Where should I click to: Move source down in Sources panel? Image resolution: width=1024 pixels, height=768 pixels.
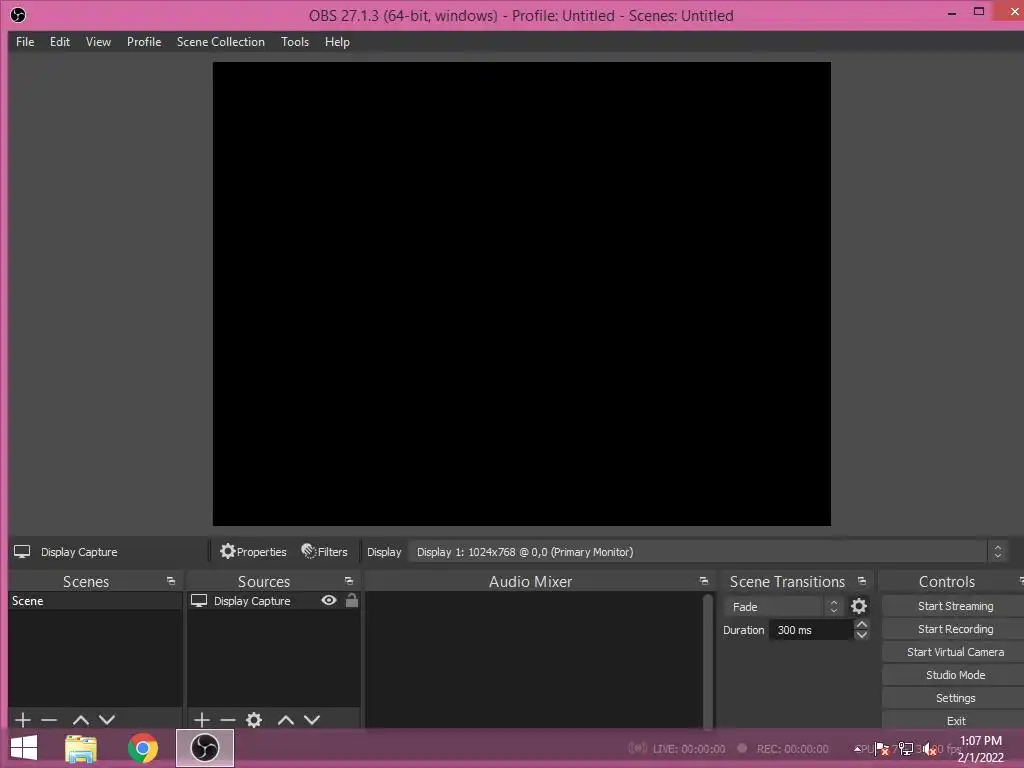tap(312, 720)
